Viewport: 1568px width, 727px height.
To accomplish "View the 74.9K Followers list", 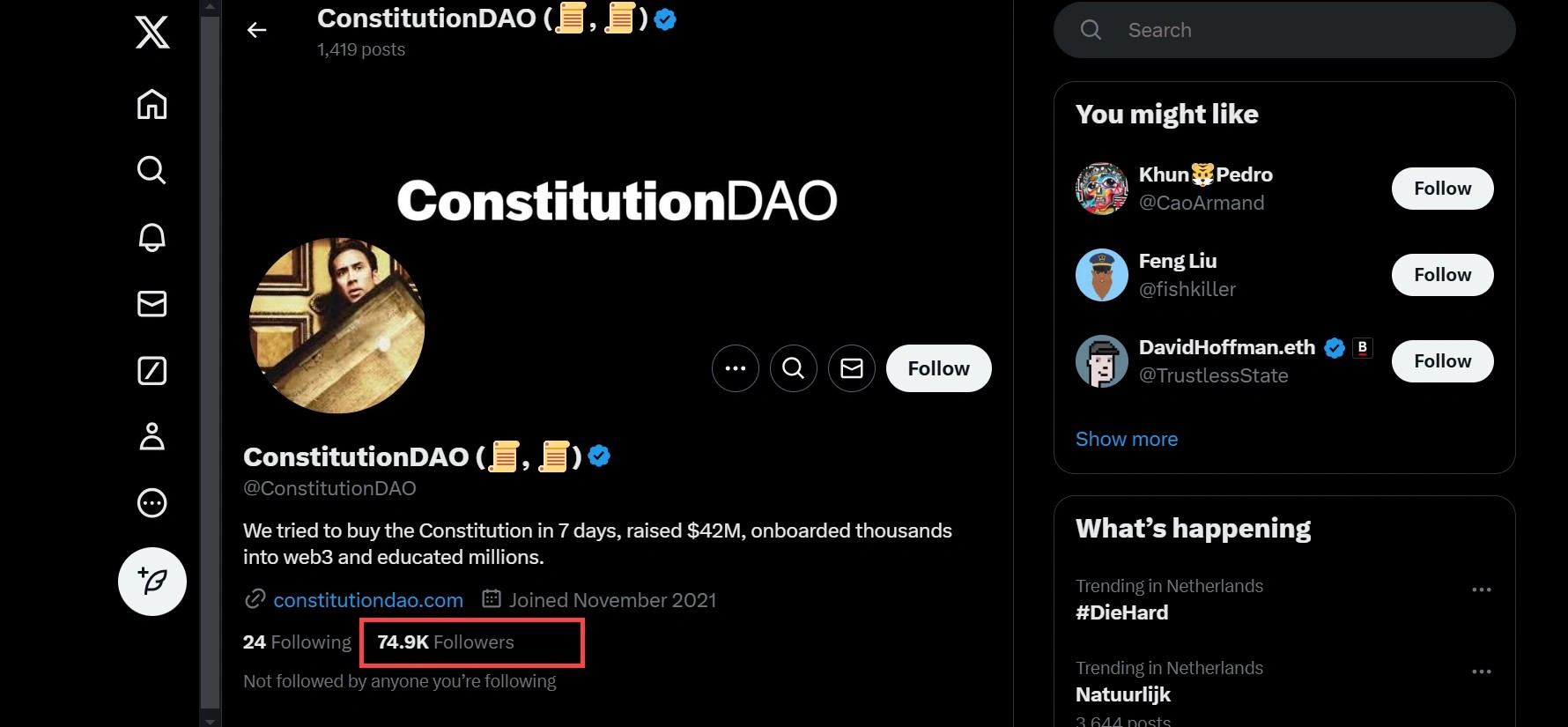I will pyautogui.click(x=446, y=642).
